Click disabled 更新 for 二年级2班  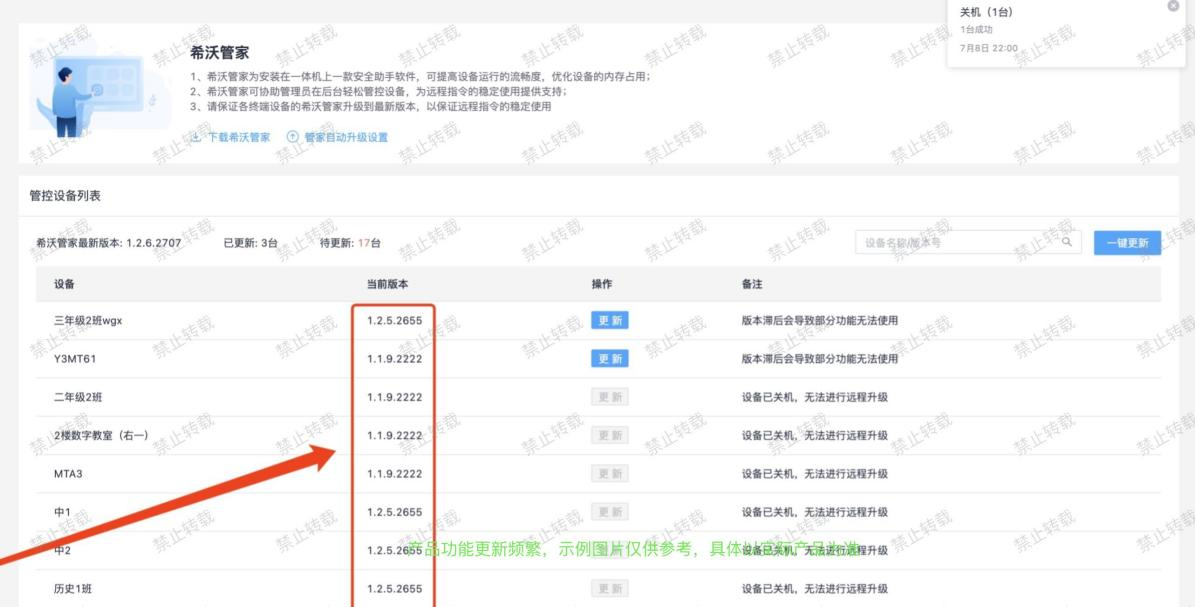tap(610, 397)
